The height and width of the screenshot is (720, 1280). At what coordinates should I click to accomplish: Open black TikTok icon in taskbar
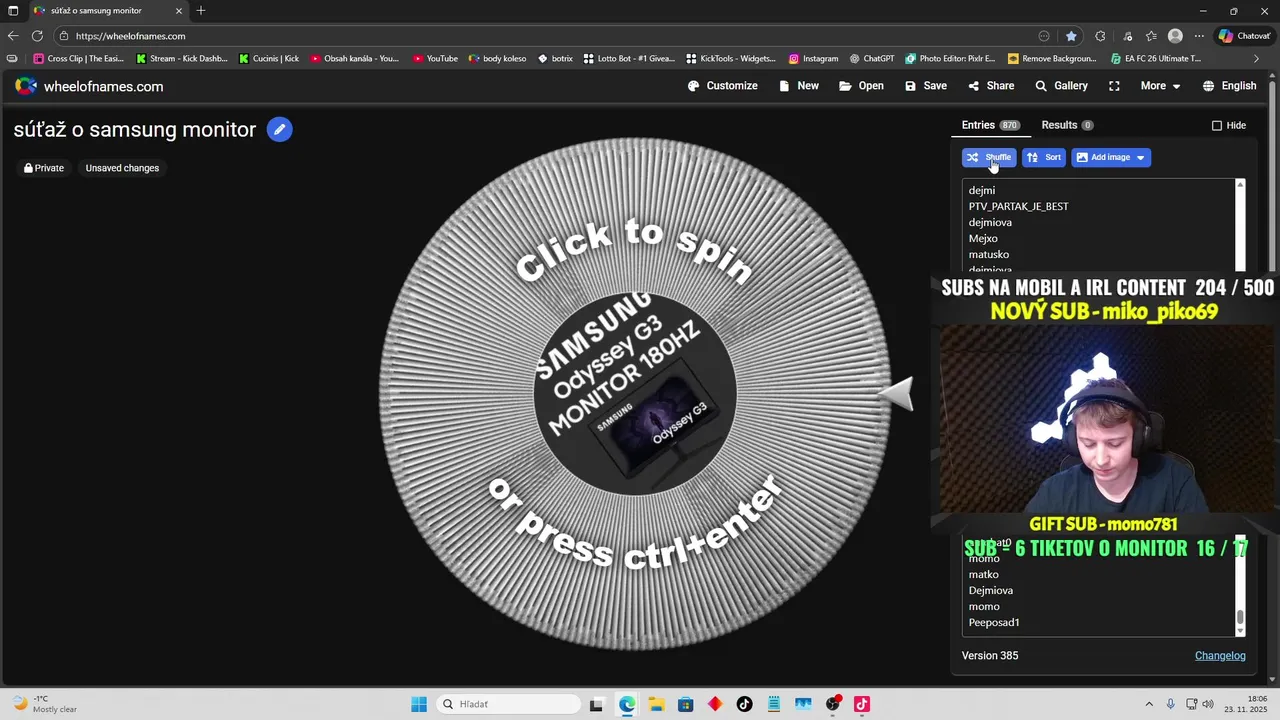(x=744, y=704)
